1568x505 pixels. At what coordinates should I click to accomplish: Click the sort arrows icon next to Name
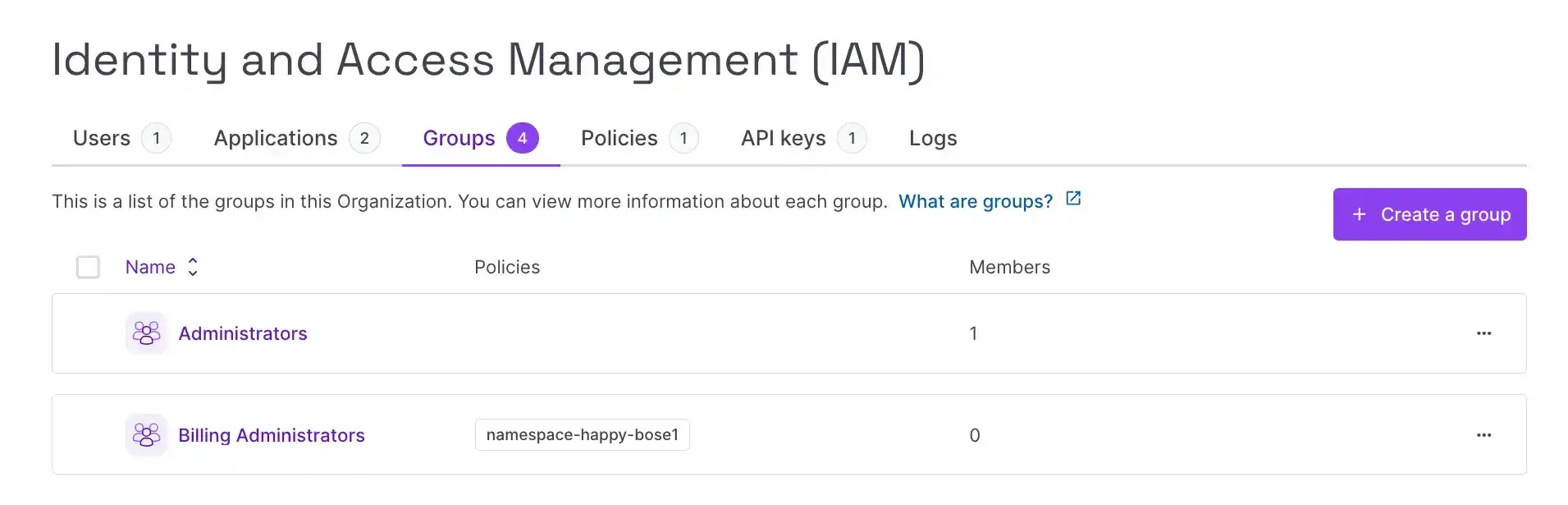(x=193, y=267)
